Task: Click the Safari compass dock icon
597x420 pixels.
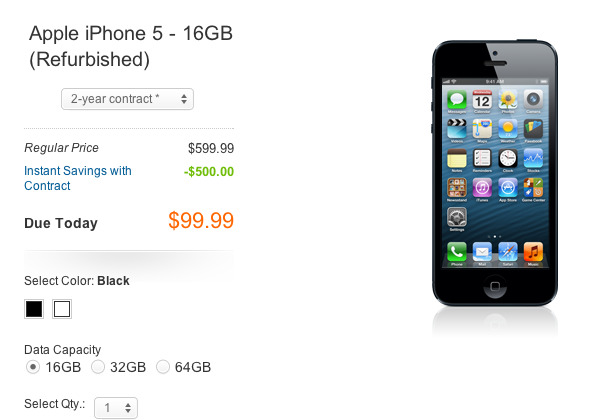Action: click(x=508, y=251)
